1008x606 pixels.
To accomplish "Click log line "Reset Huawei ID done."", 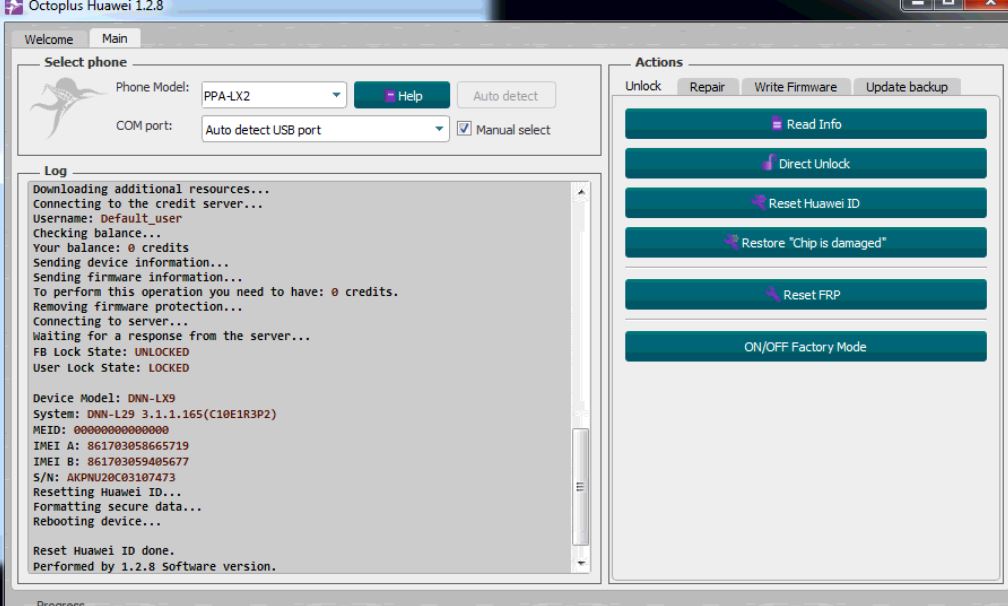I will 104,551.
